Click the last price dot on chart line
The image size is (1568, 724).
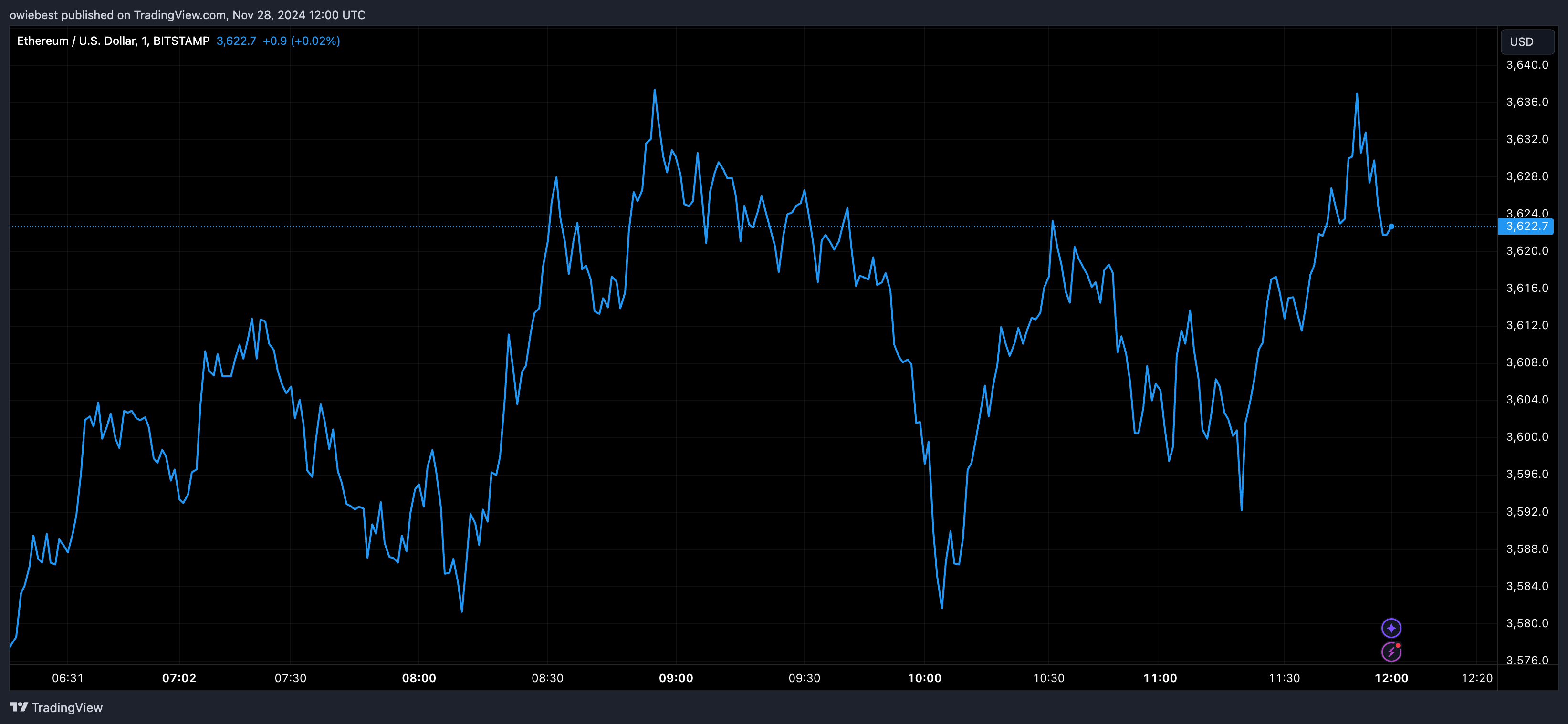[x=1391, y=227]
